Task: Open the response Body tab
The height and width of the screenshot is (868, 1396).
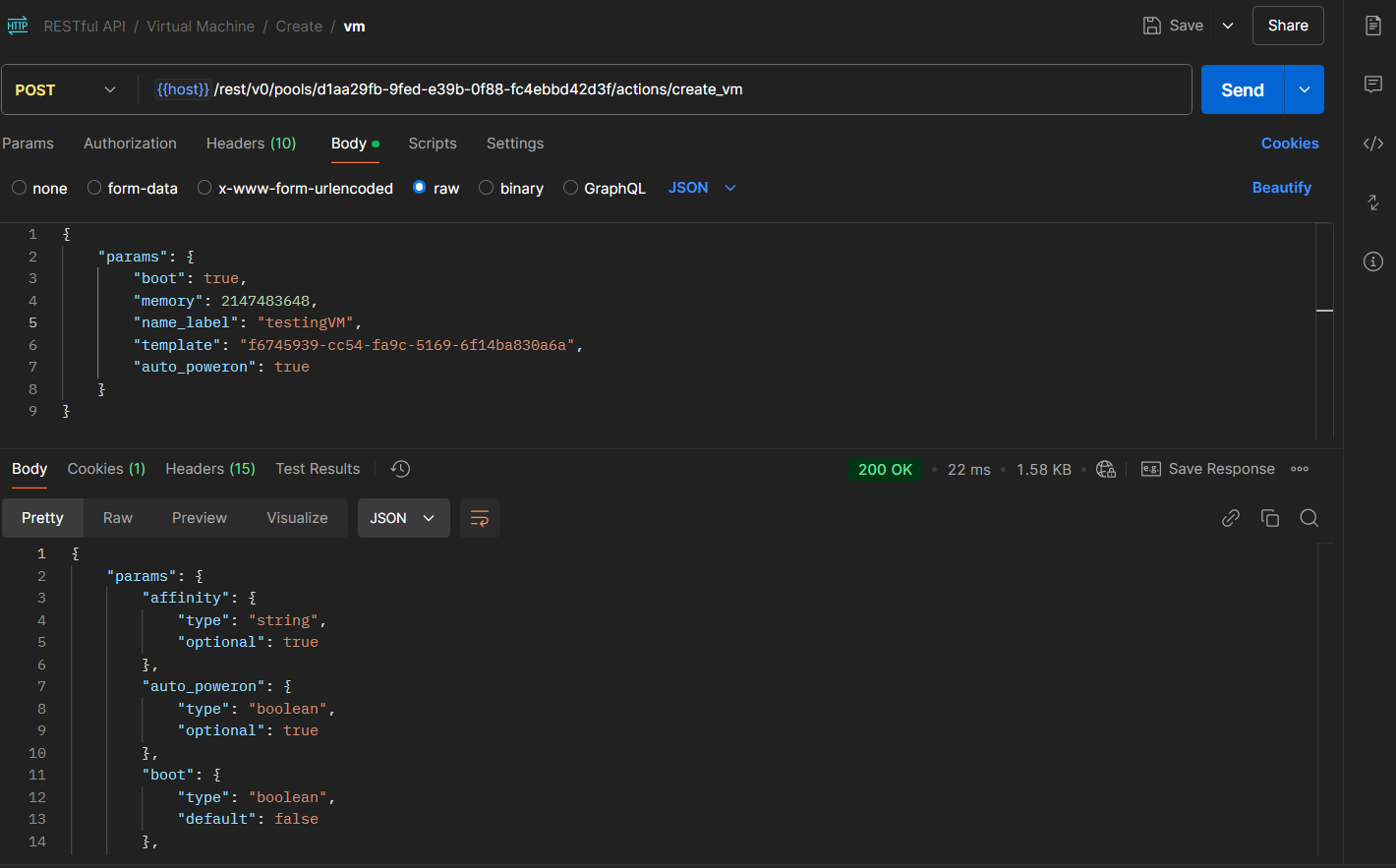Action: click(x=29, y=469)
